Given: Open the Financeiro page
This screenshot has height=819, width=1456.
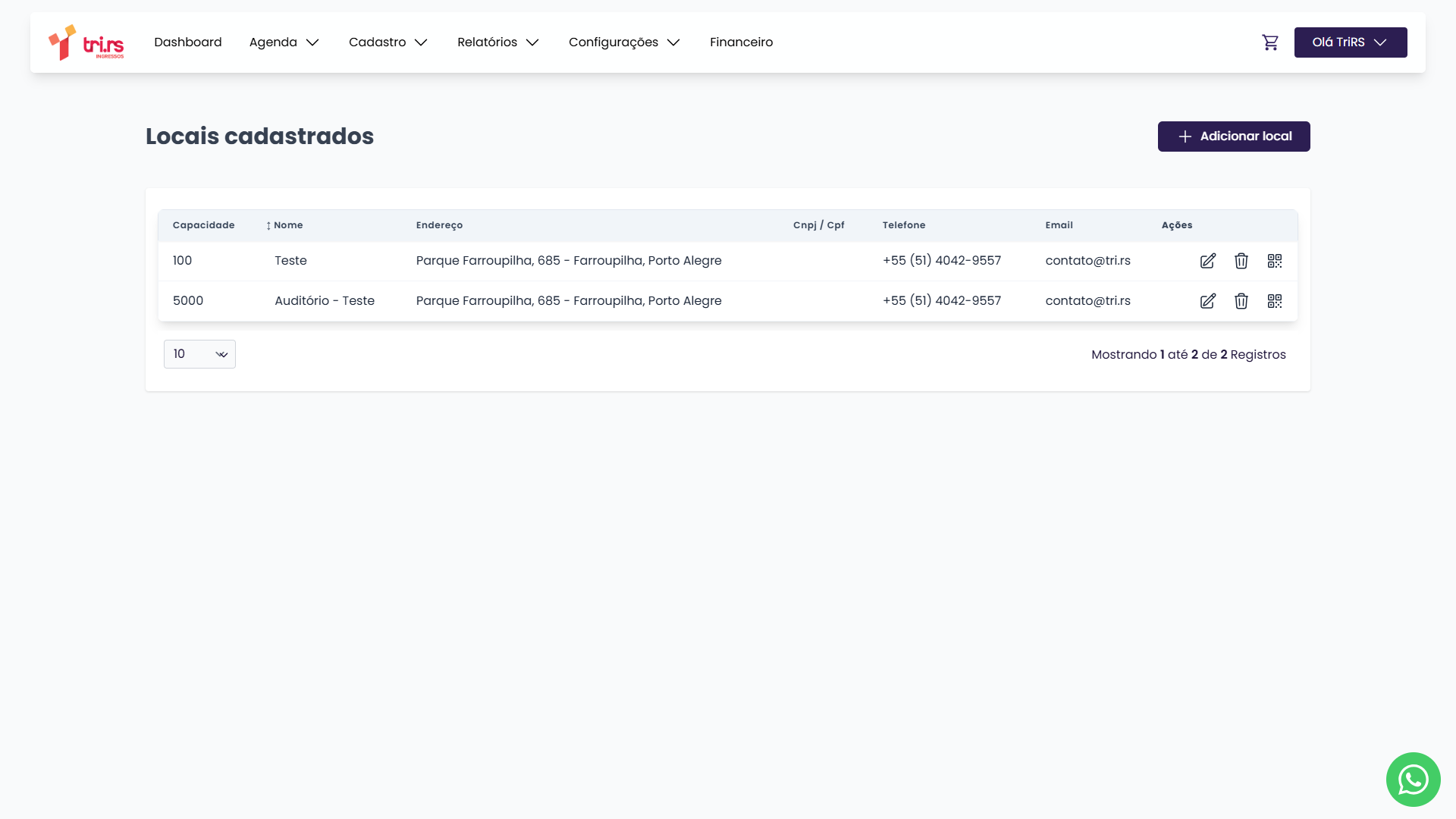Looking at the screenshot, I should [x=741, y=42].
